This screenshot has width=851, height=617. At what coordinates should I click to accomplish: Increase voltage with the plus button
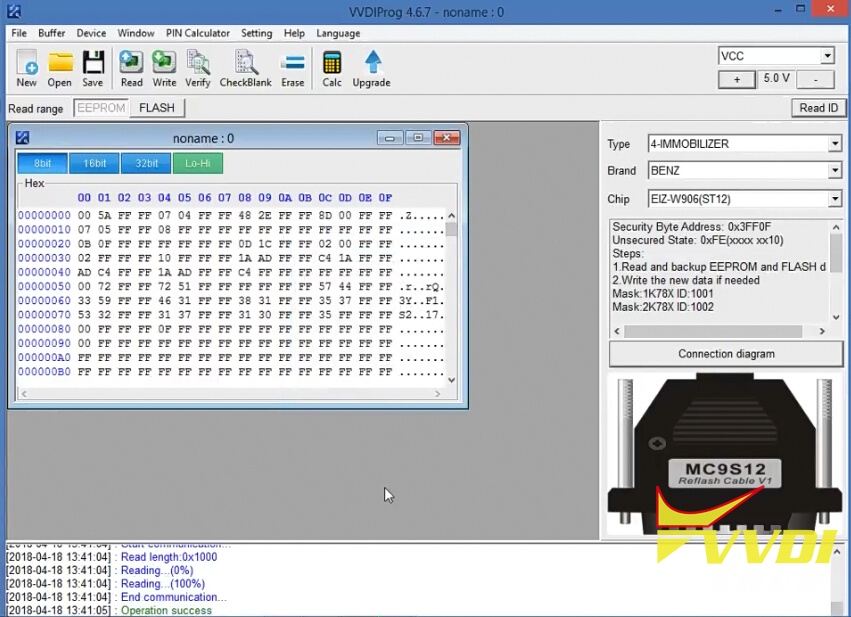(736, 80)
